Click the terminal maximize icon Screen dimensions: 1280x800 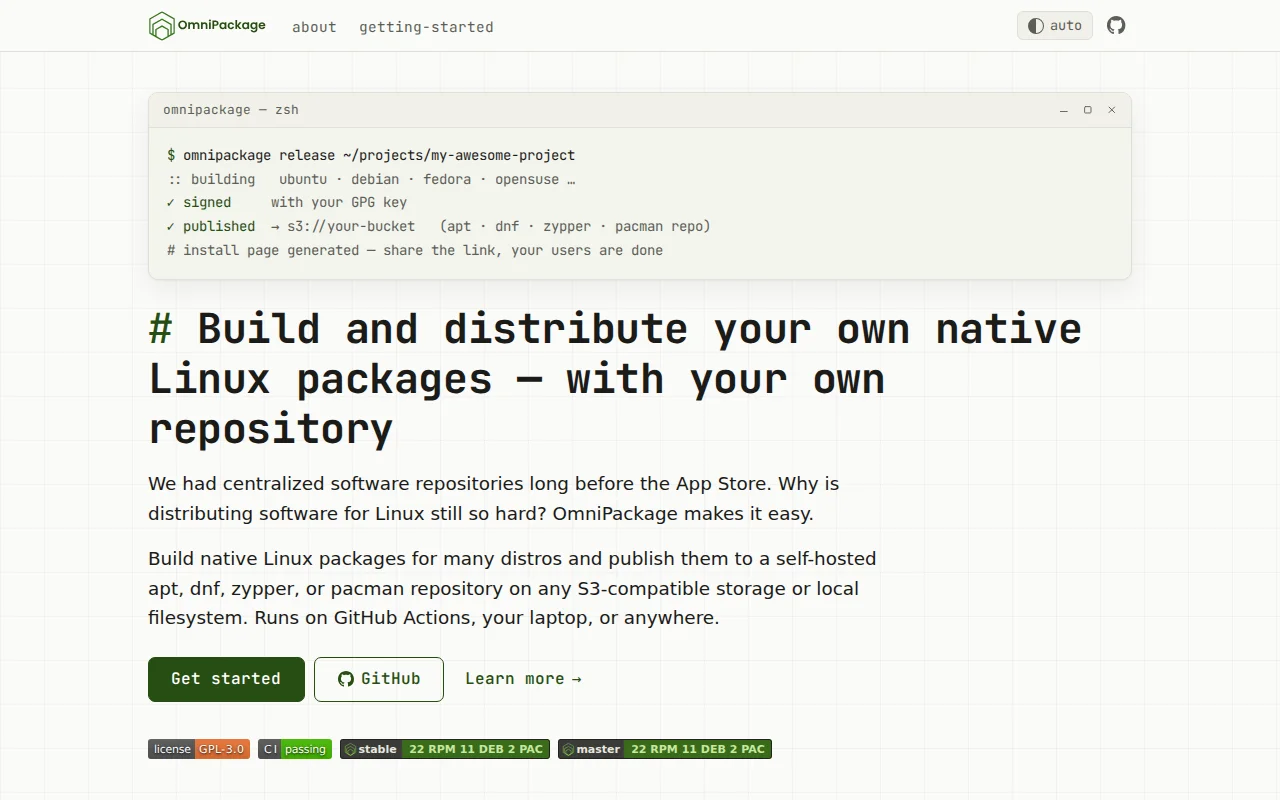tap(1088, 110)
